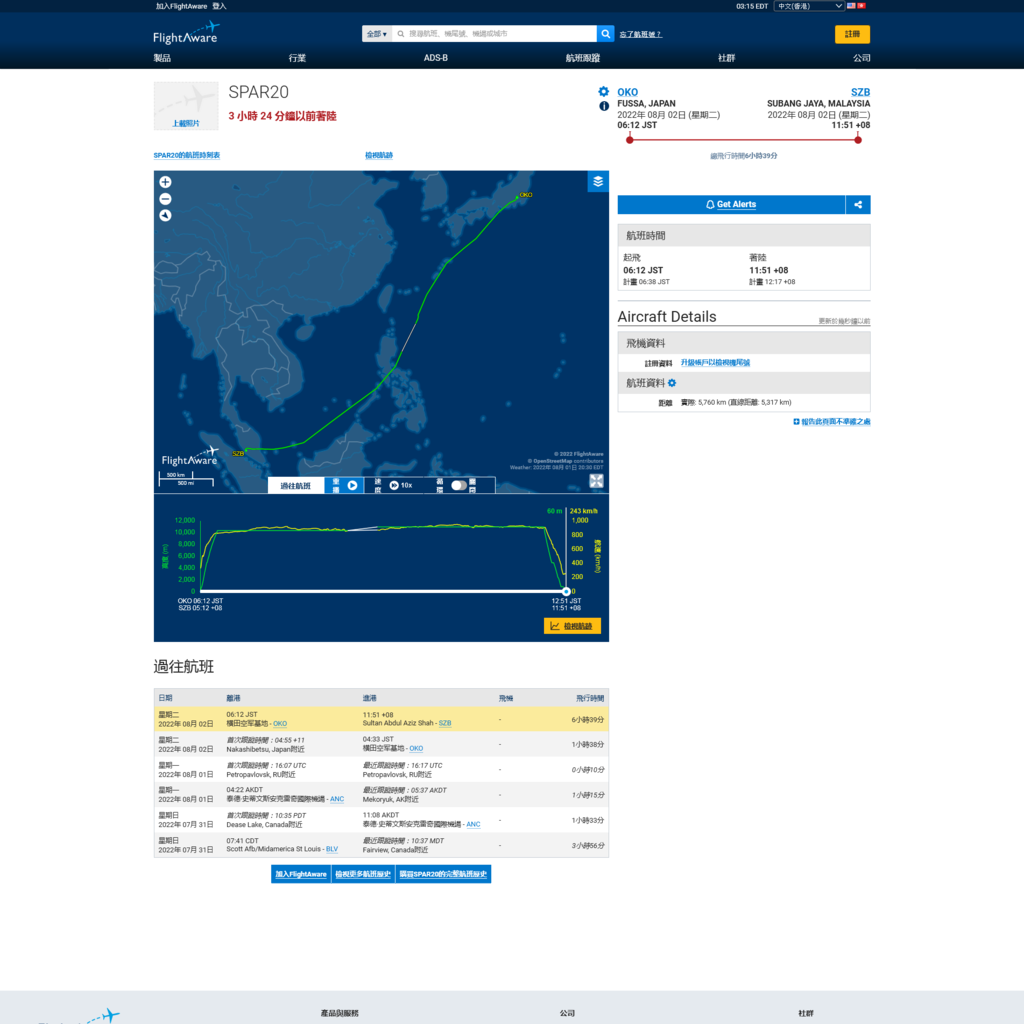This screenshot has height=1024, width=1024.
Task: Click the red origin dot on route progress bar
Action: (x=630, y=140)
